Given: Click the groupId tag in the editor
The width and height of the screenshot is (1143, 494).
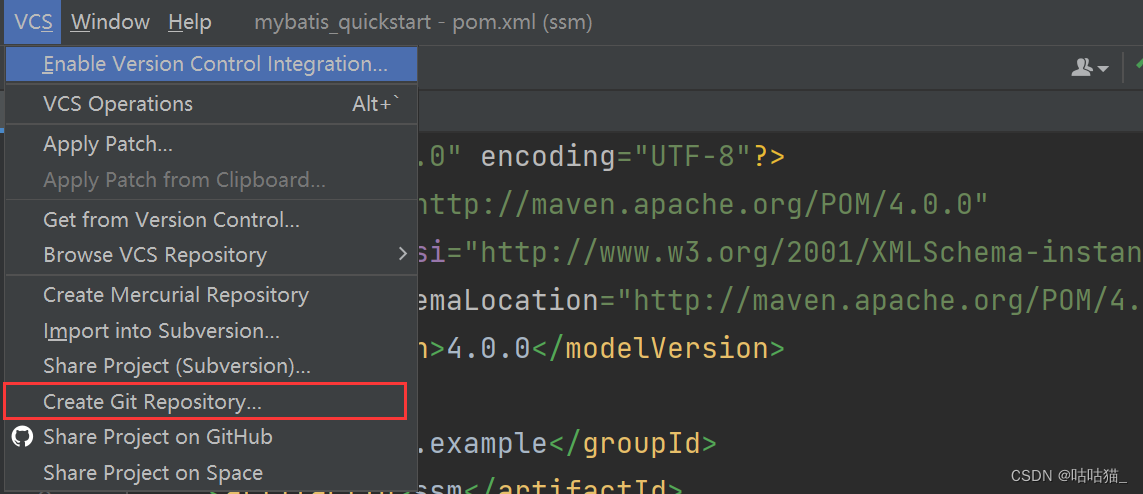Looking at the screenshot, I should click(x=632, y=442).
